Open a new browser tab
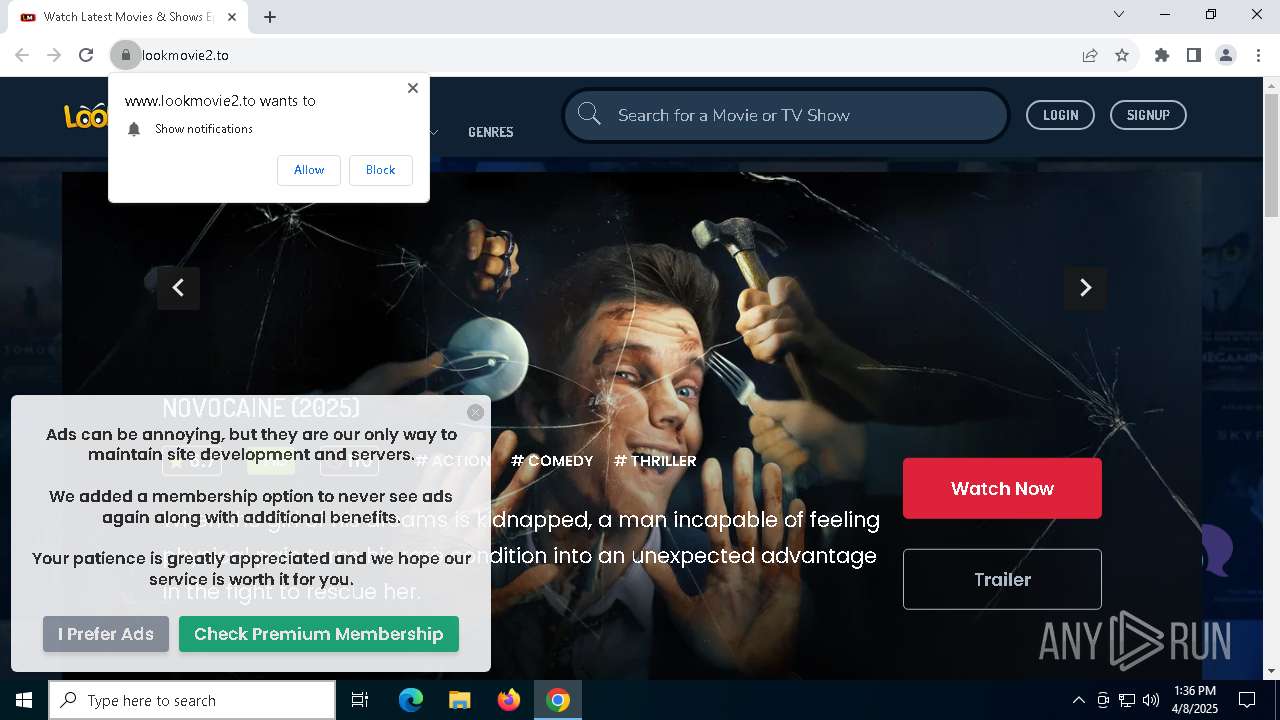This screenshot has width=1280, height=720. point(270,17)
